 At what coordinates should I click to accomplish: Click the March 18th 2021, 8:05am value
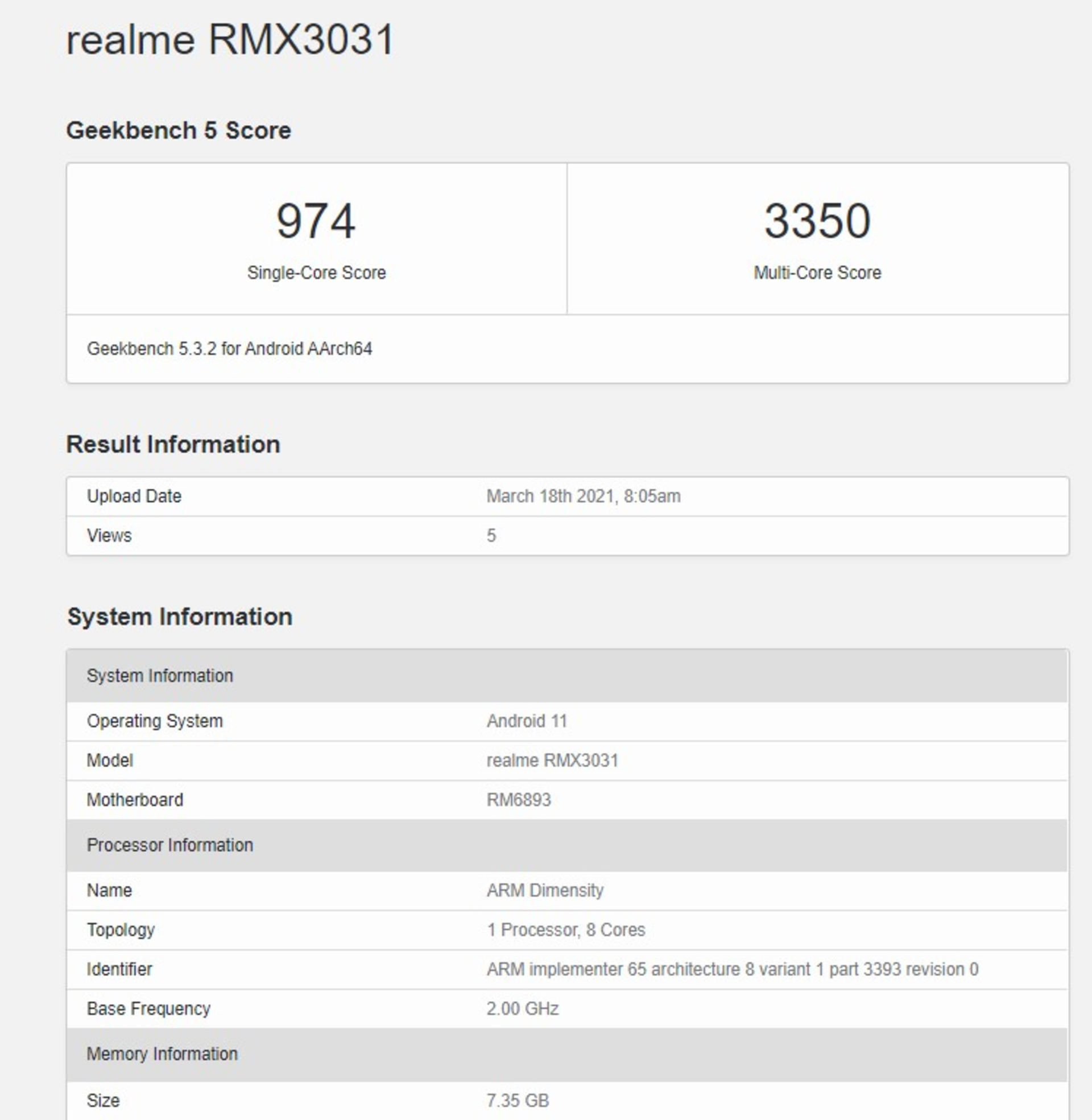tap(584, 496)
